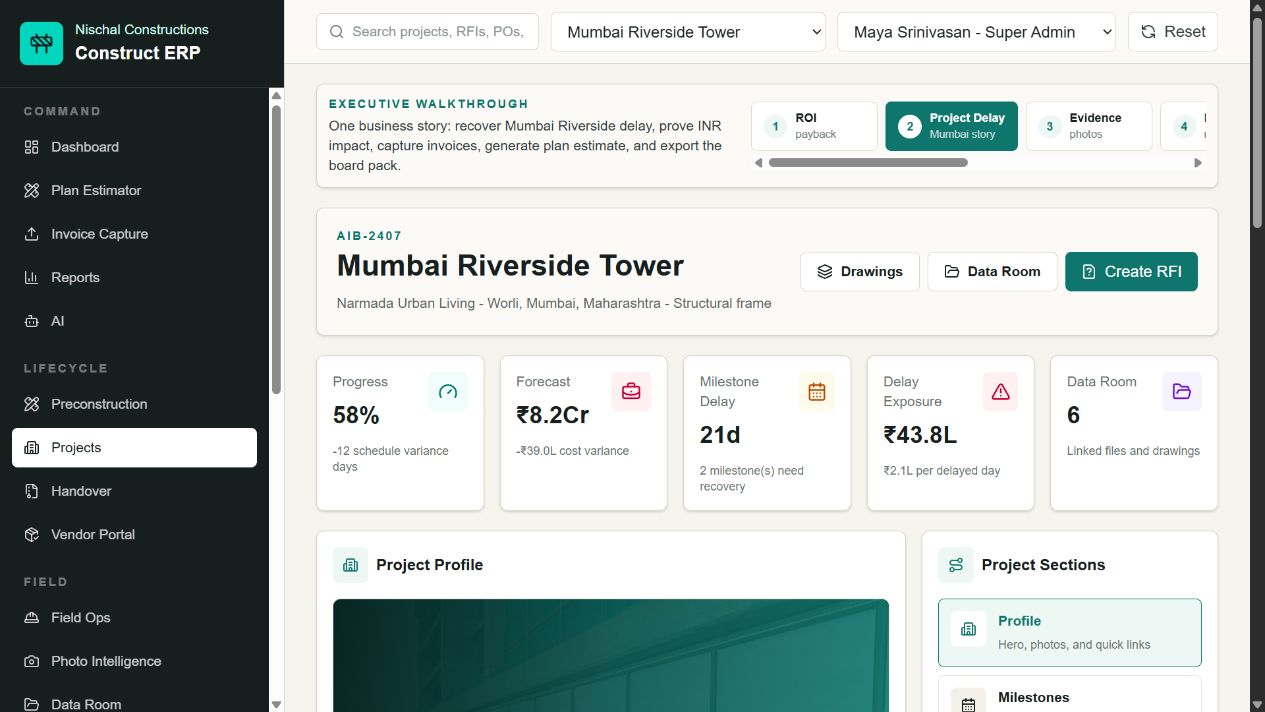
Task: Select the Profile project section
Action: (1070, 633)
